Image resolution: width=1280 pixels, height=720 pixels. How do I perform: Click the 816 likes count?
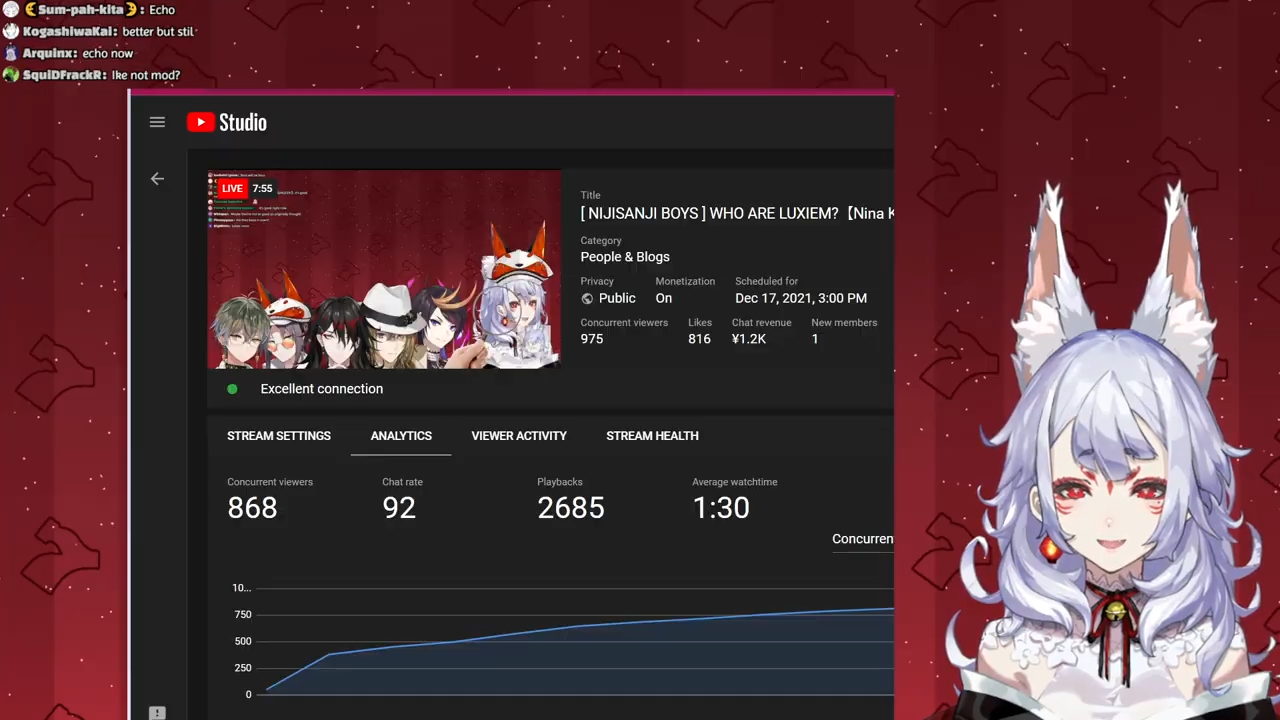(x=699, y=339)
